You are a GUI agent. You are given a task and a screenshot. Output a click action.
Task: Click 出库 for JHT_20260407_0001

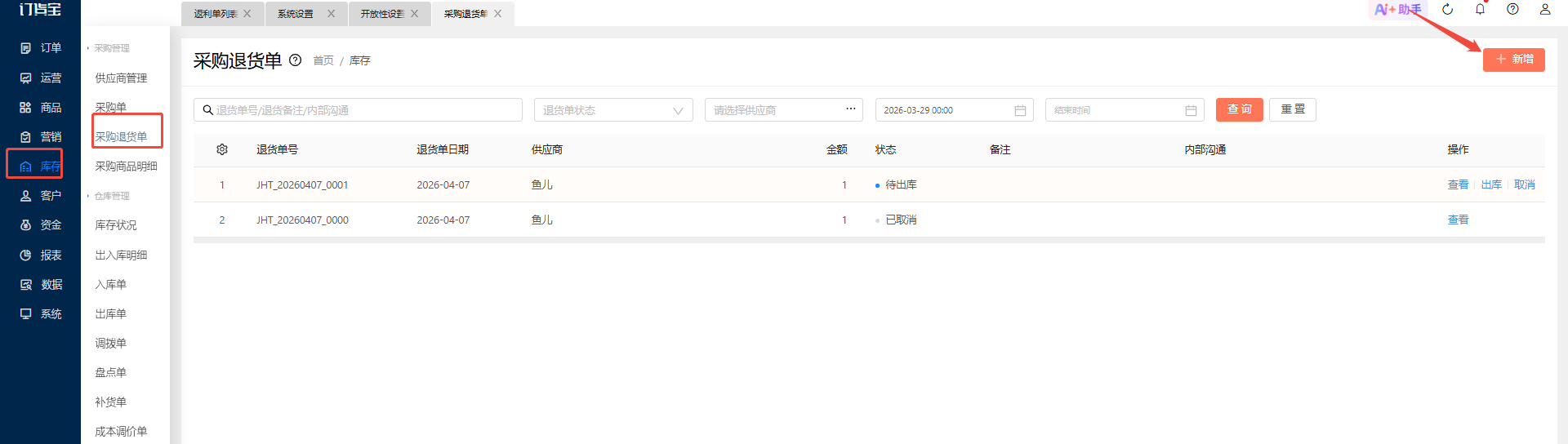tap(1491, 185)
